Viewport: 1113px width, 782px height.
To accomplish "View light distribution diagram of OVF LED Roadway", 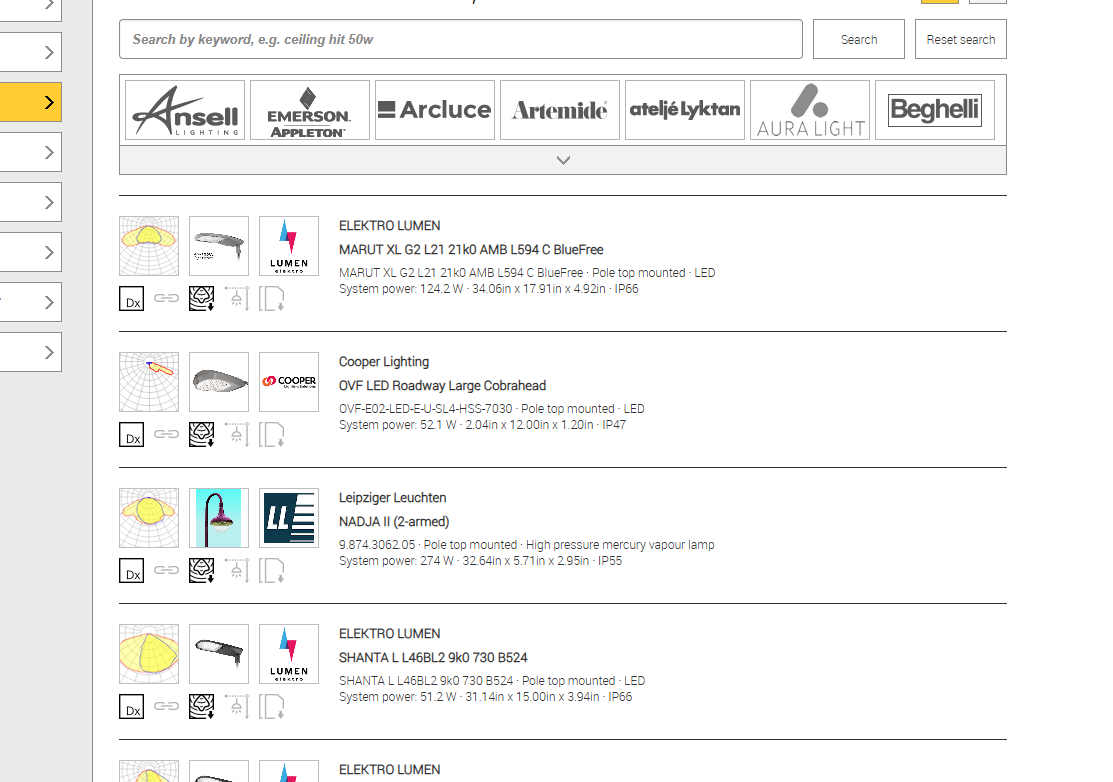I will pos(149,382).
